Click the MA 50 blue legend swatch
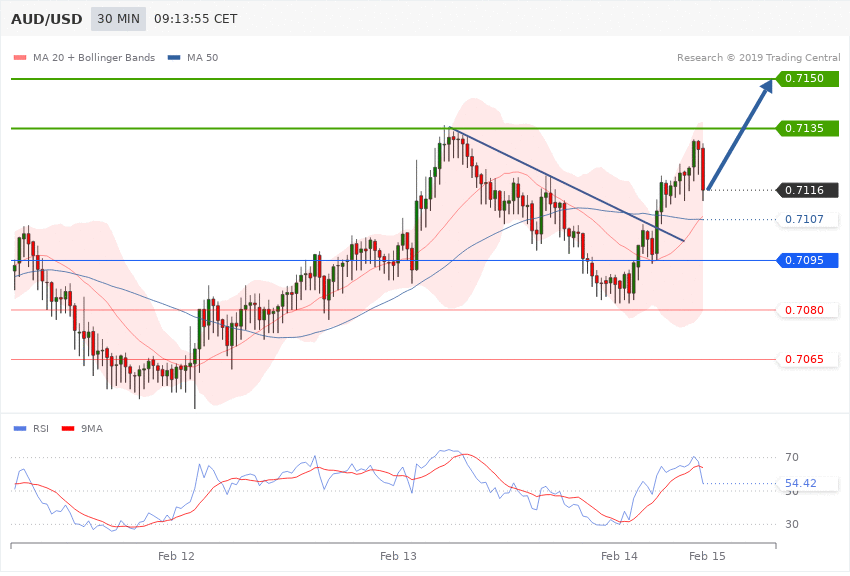This screenshot has width=850, height=576. (173, 57)
